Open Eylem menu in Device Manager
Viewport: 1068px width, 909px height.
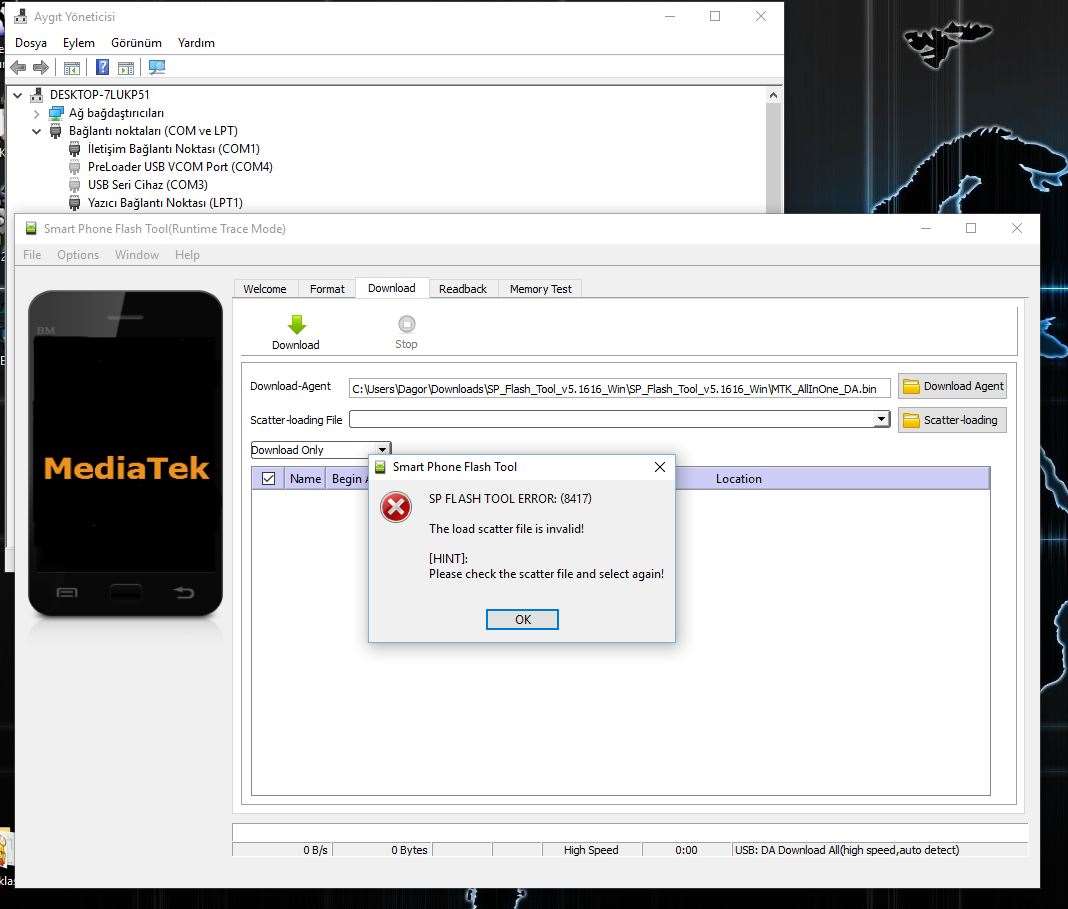pos(79,43)
